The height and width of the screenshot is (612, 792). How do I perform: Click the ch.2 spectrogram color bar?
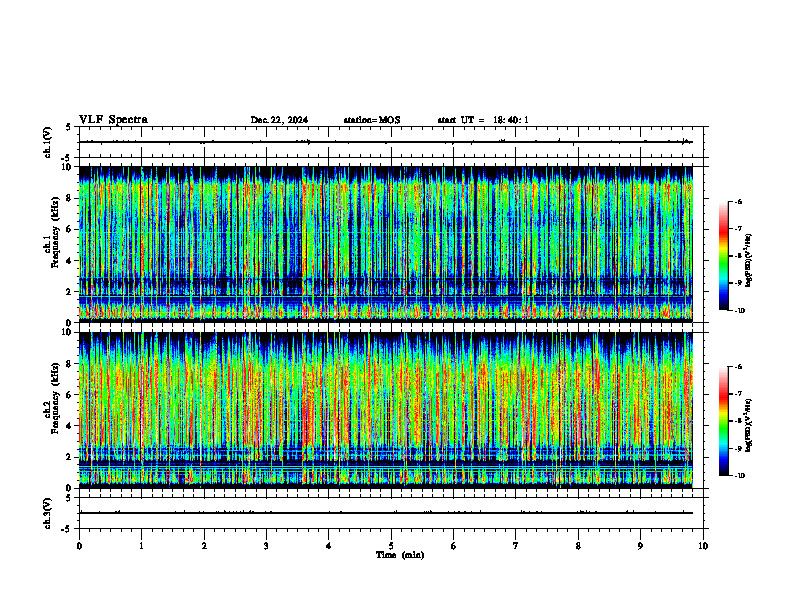723,421
